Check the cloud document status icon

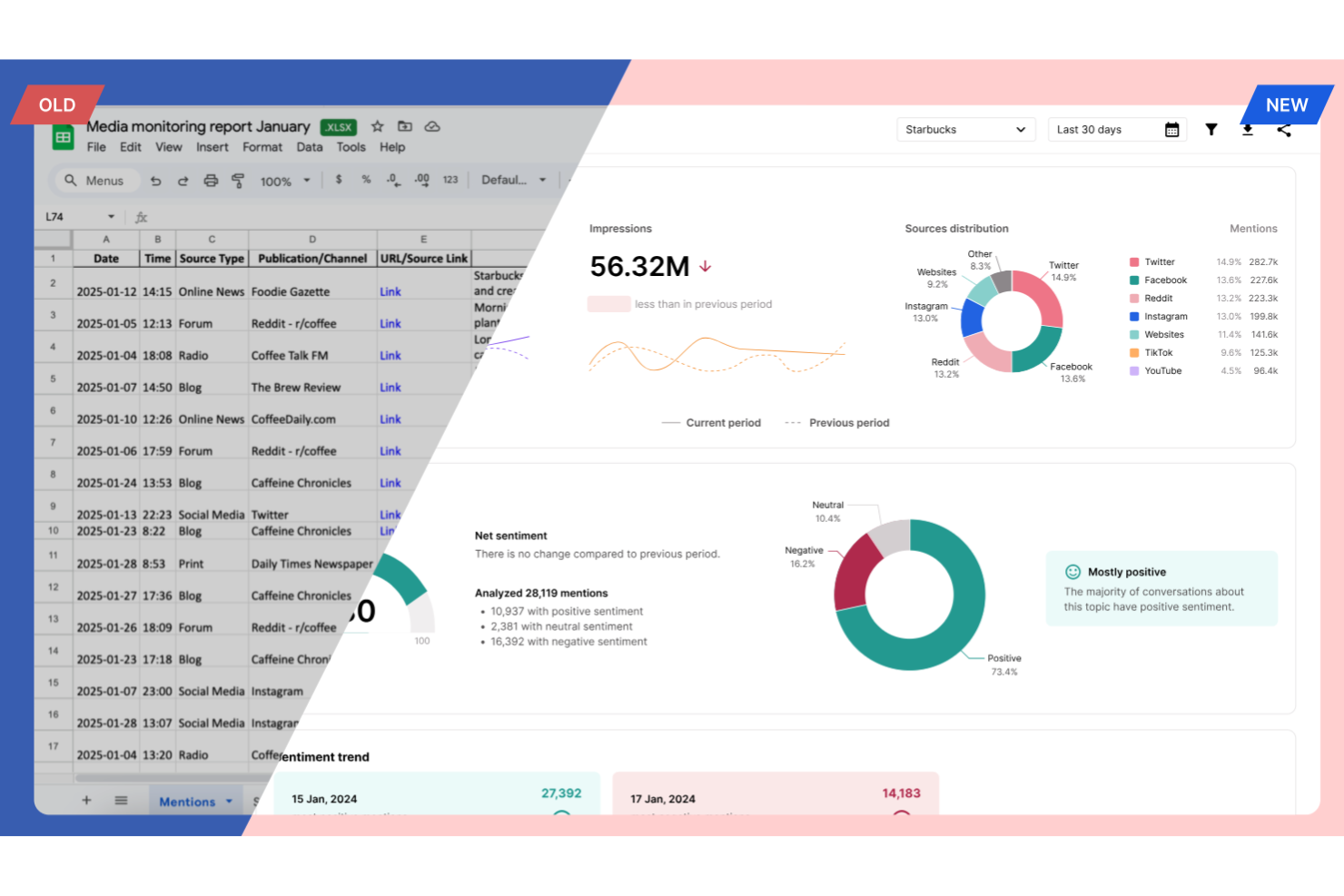(432, 126)
